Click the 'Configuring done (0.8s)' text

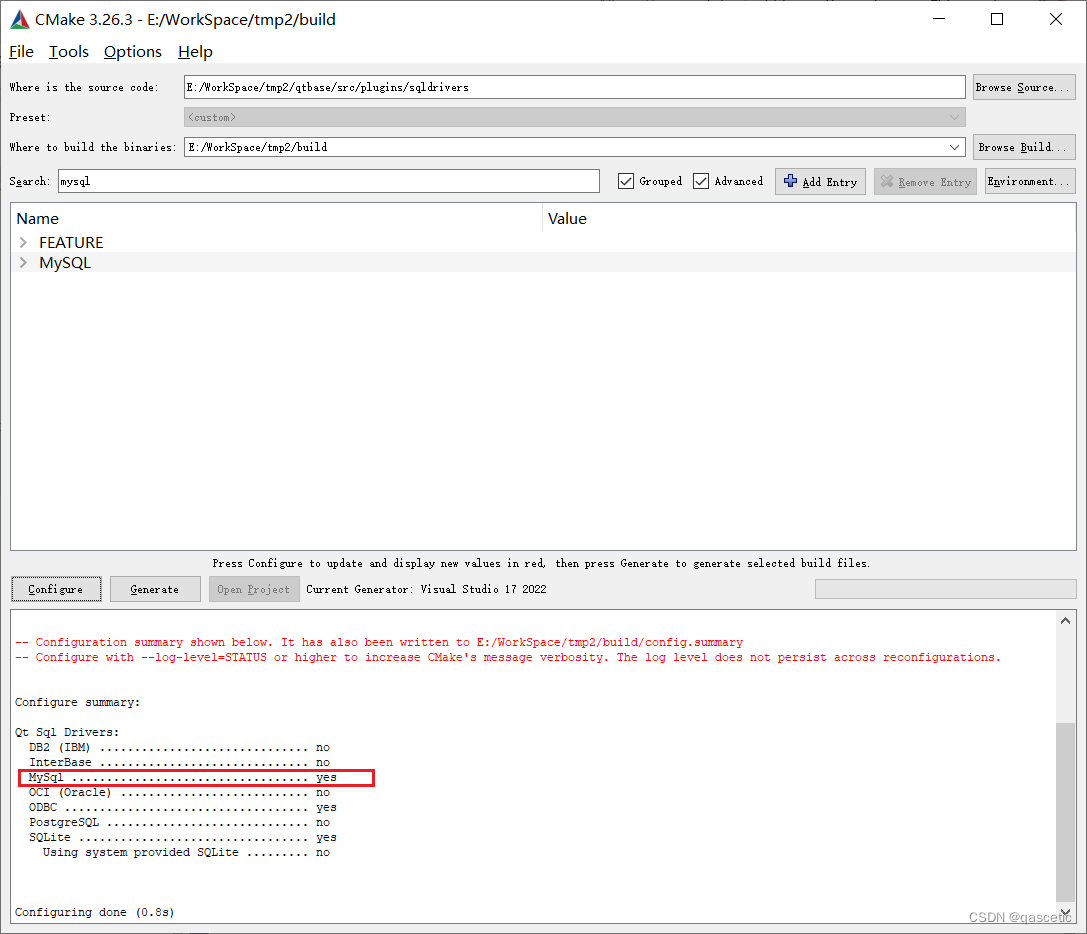click(95, 912)
